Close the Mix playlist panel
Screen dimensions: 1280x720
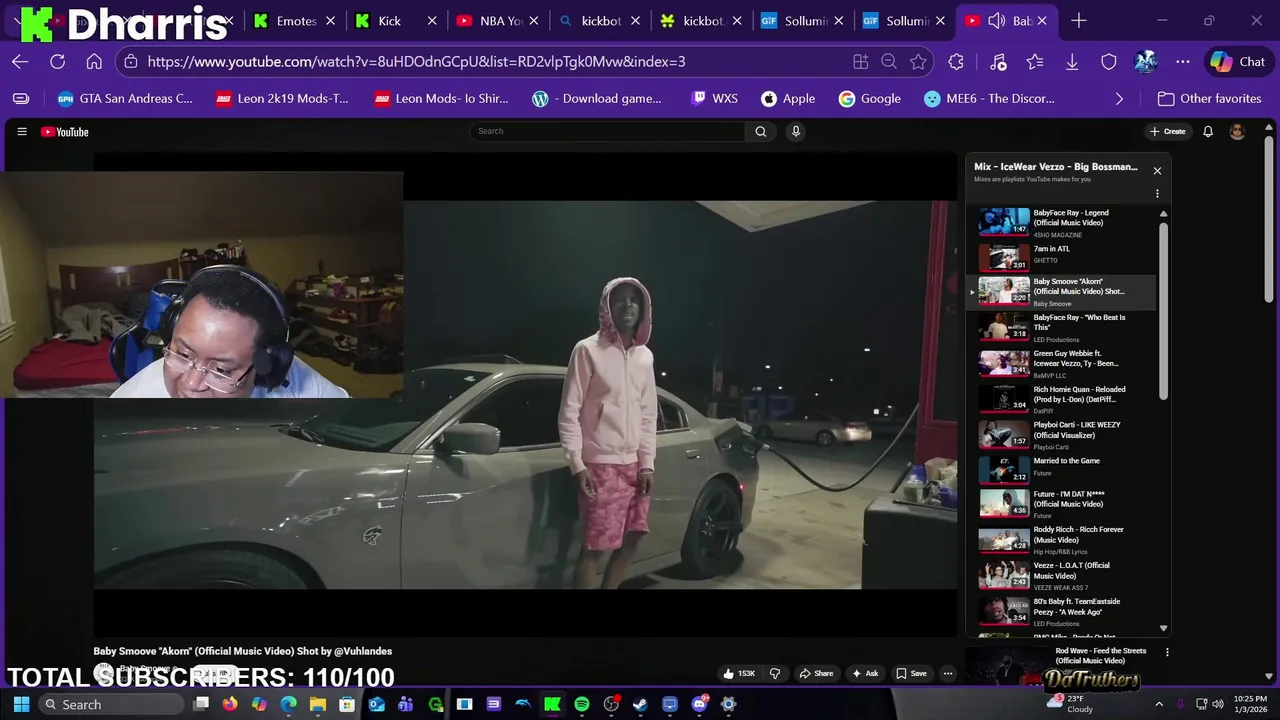(1157, 171)
